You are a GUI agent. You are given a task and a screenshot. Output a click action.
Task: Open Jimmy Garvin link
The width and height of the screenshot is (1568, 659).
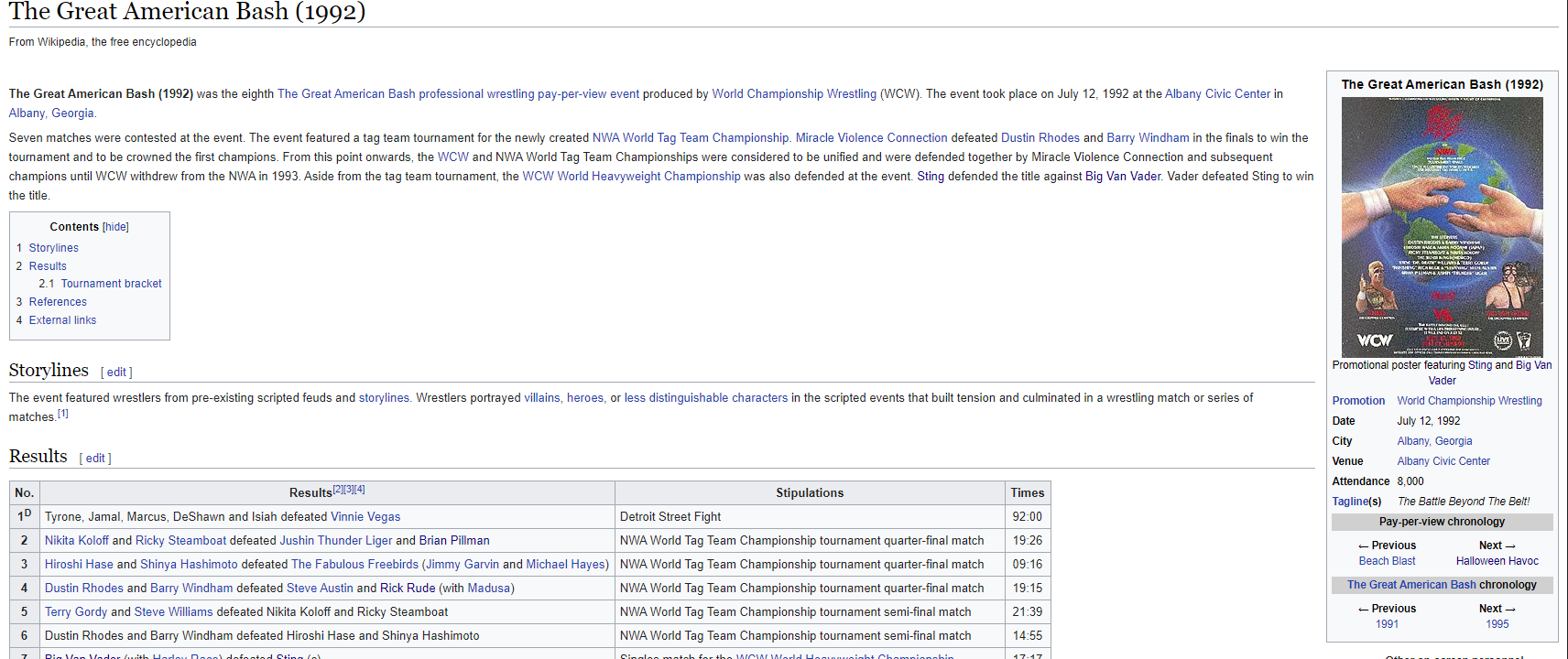pos(463,565)
